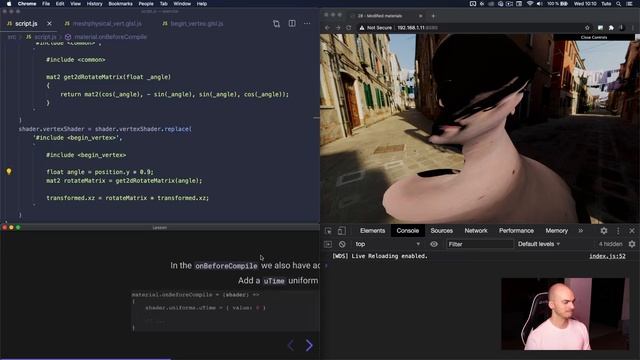Open the DevTools Sources tab

[x=441, y=231]
